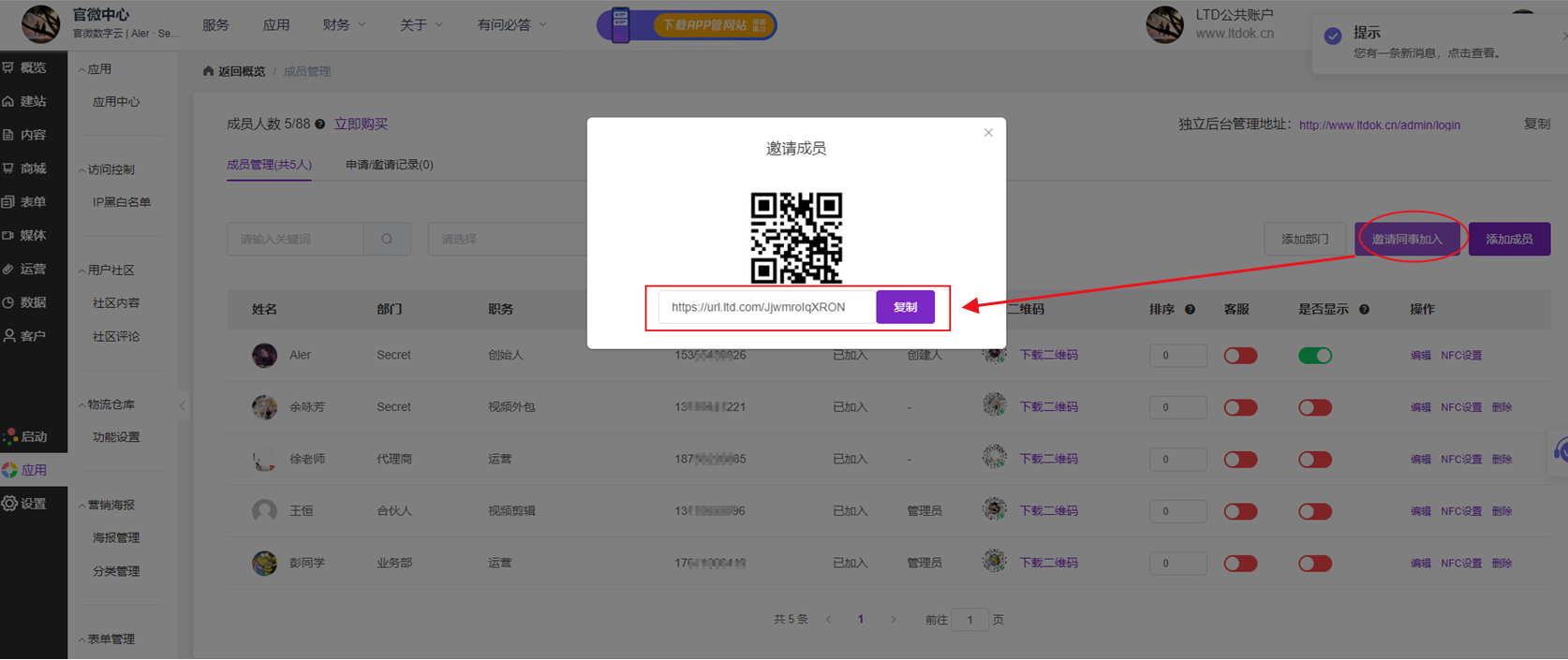Close the 邀请成员 dialog
The width and height of the screenshot is (1568, 660).
click(x=988, y=133)
